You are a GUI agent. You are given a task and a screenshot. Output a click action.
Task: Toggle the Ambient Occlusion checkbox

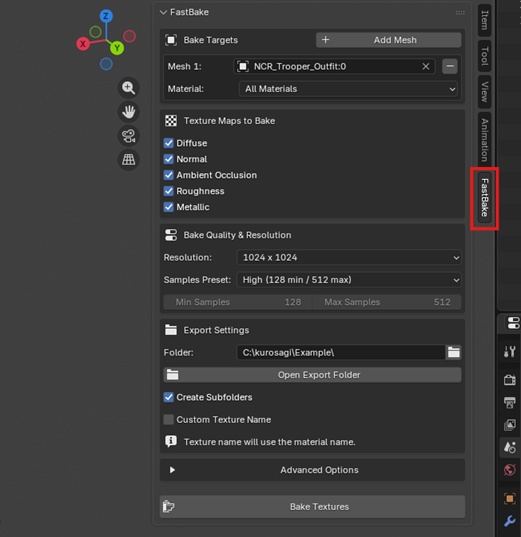[169, 175]
